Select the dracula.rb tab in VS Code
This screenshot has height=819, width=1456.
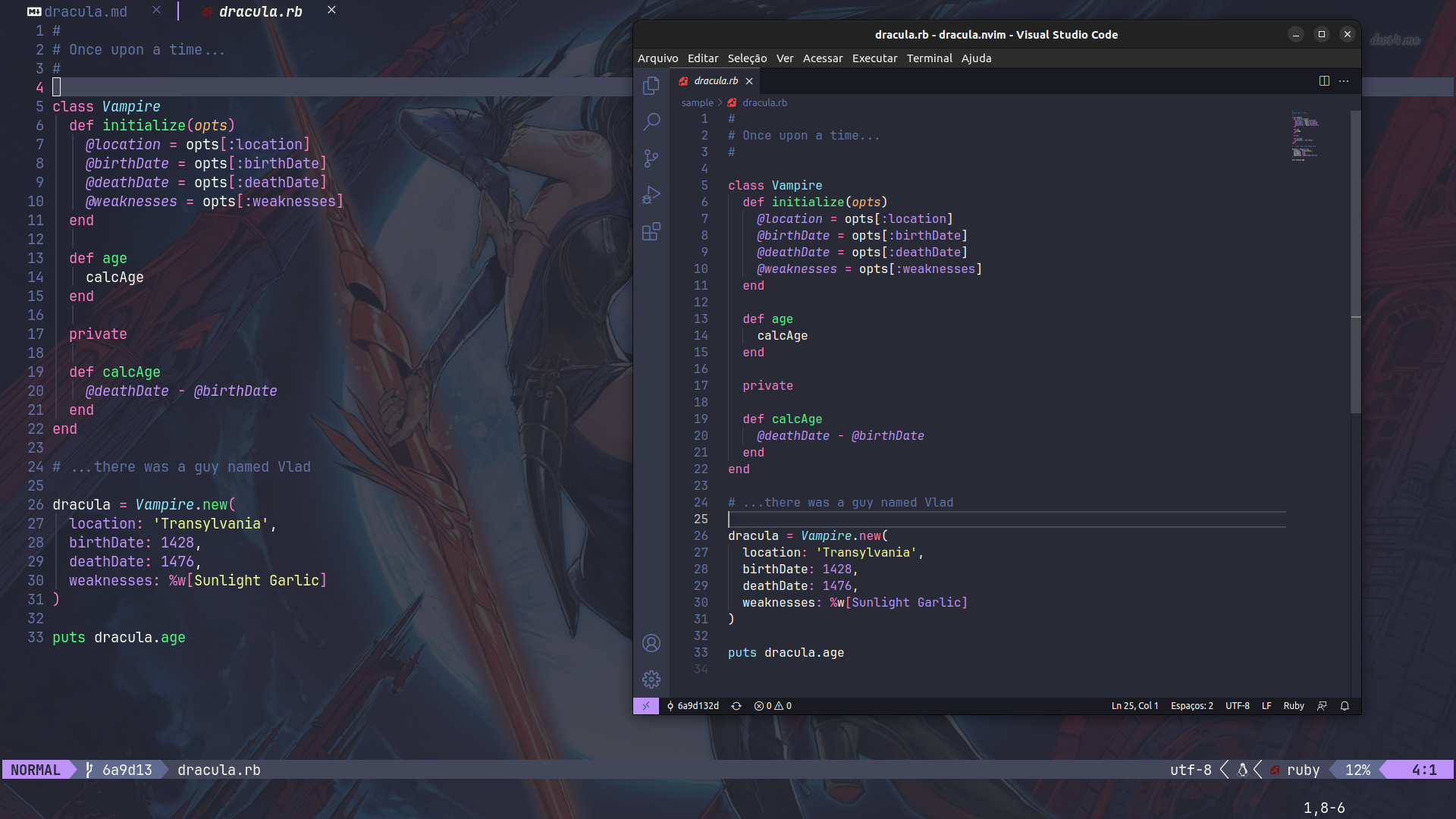(715, 81)
